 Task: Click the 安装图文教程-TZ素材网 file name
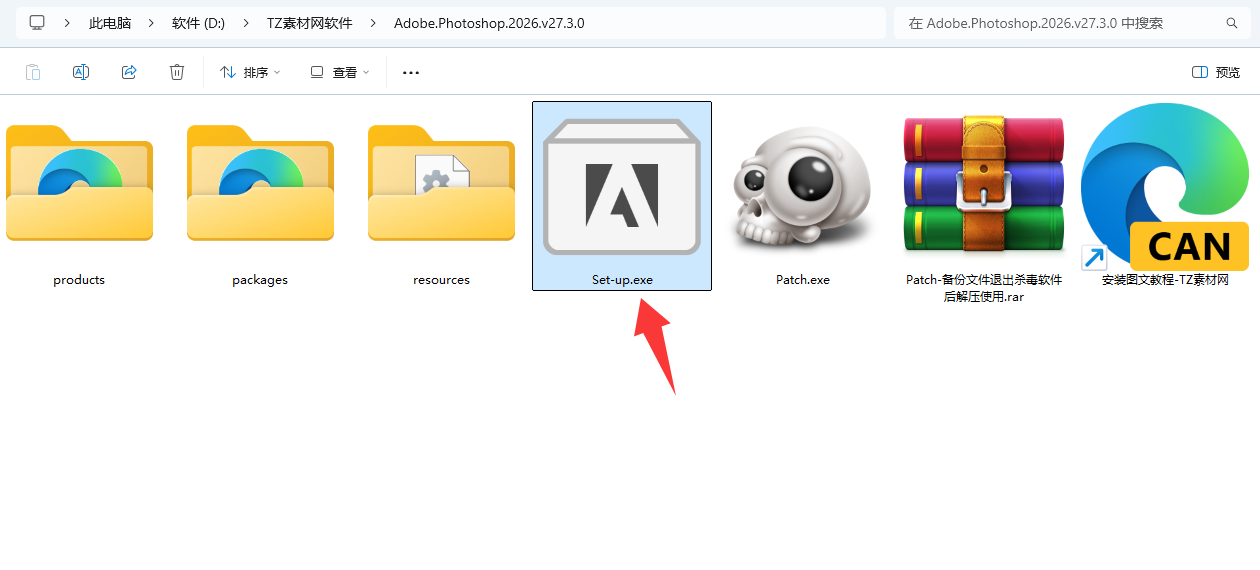click(1165, 280)
